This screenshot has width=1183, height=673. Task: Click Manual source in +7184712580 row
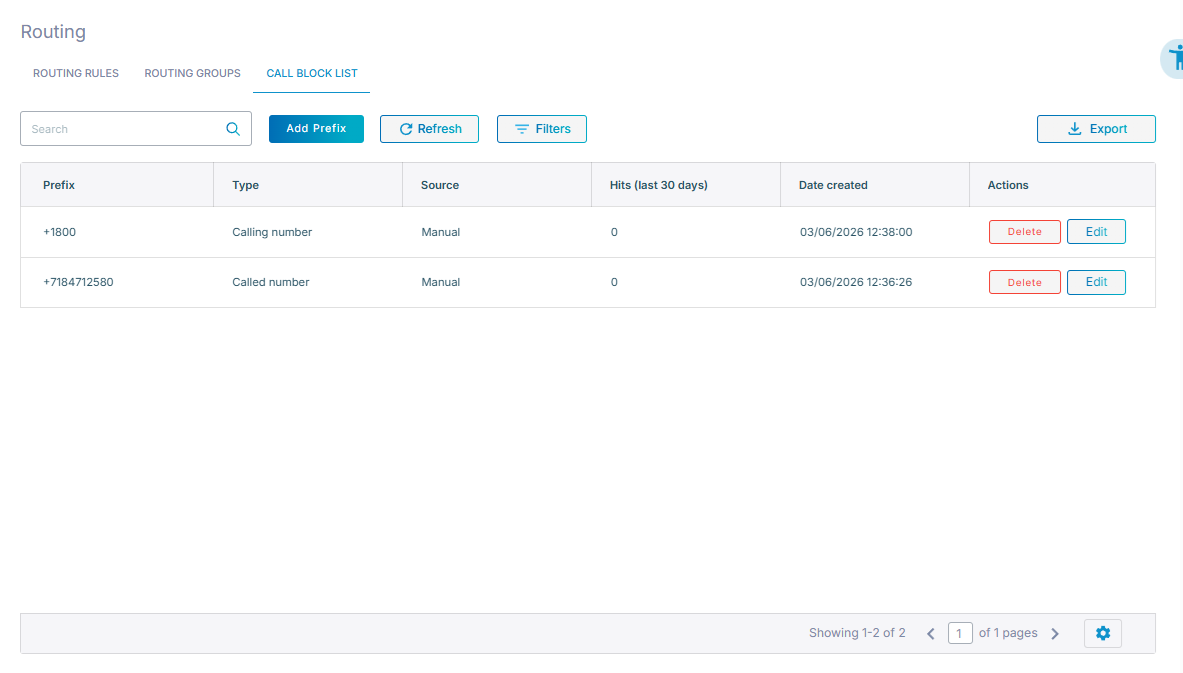click(441, 282)
